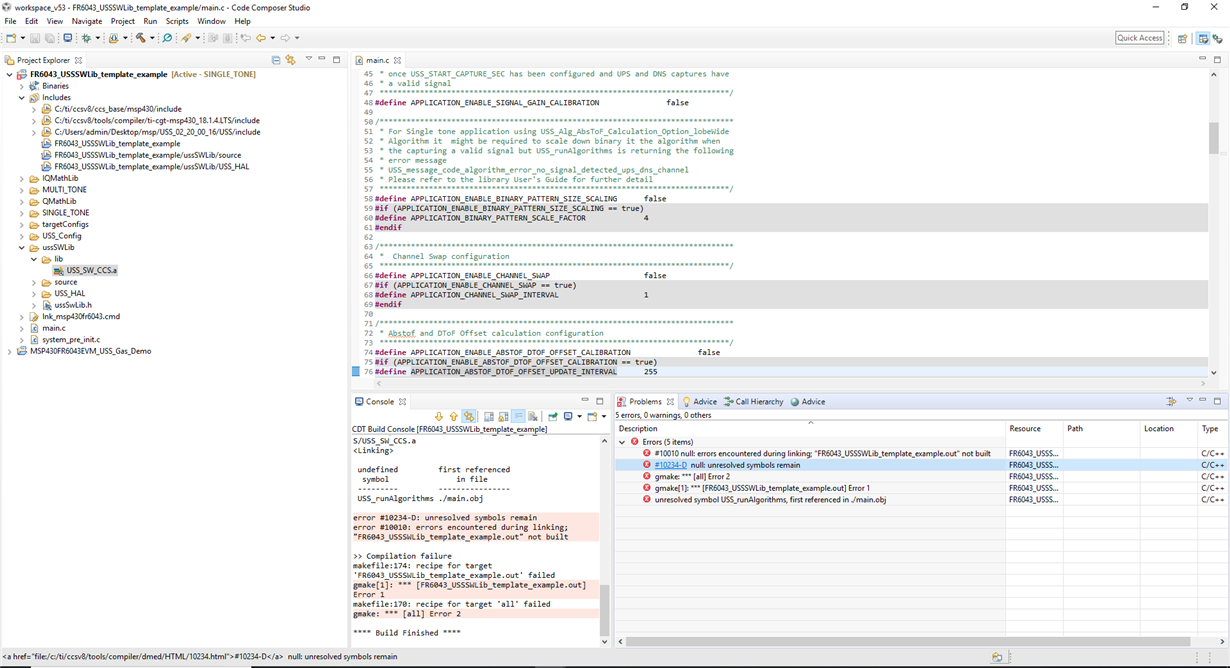The width and height of the screenshot is (1230, 668).
Task: Minimize the Console panel
Action: pos(586,401)
